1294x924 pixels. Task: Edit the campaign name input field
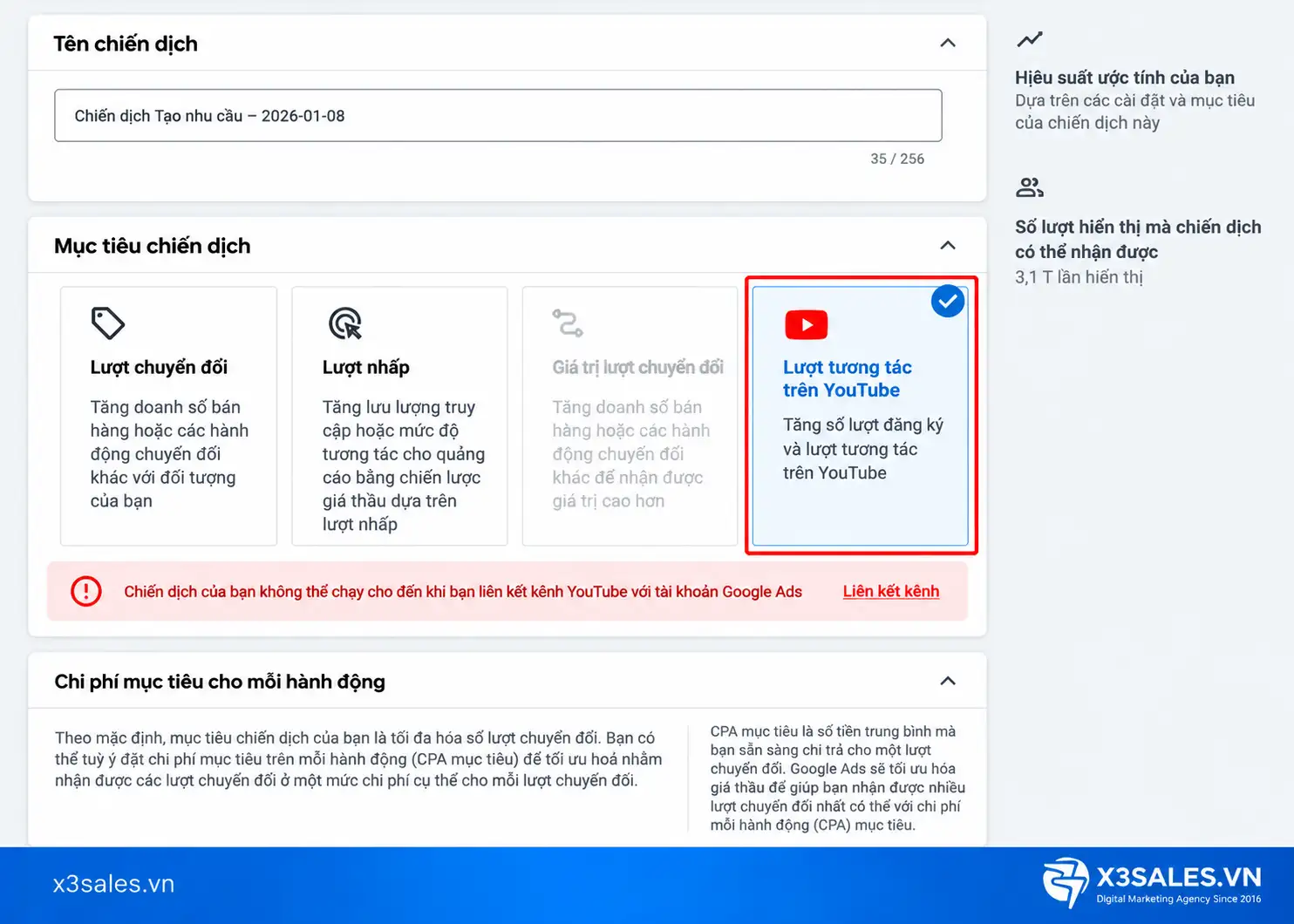tap(498, 115)
